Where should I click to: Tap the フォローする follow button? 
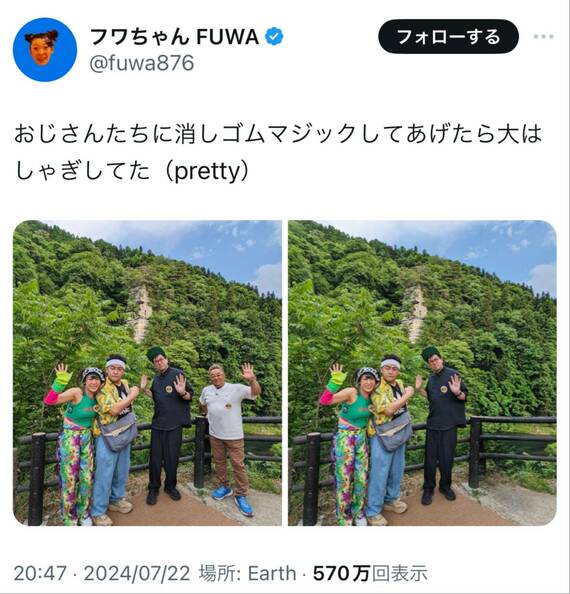click(448, 36)
